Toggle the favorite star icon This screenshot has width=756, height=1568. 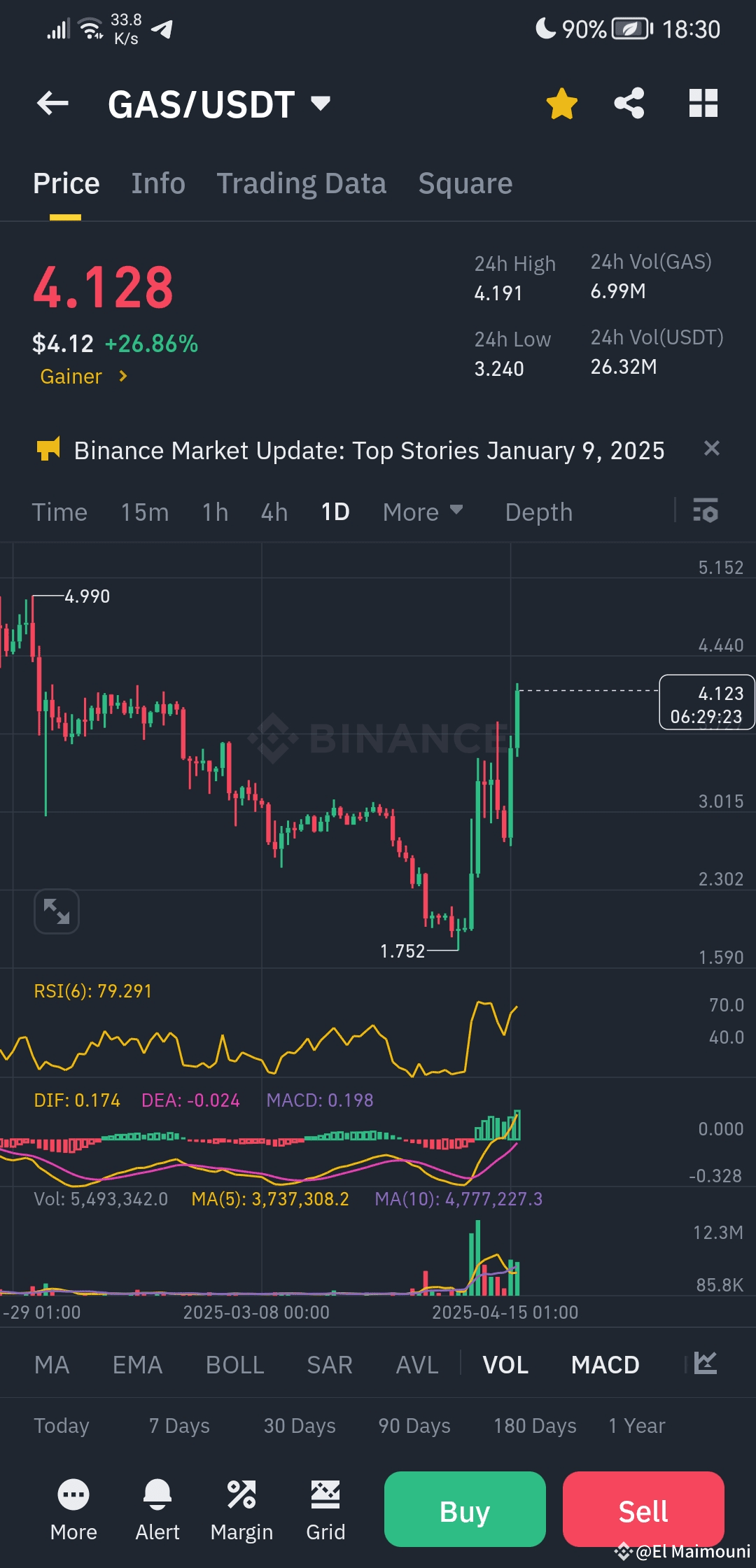pyautogui.click(x=561, y=104)
